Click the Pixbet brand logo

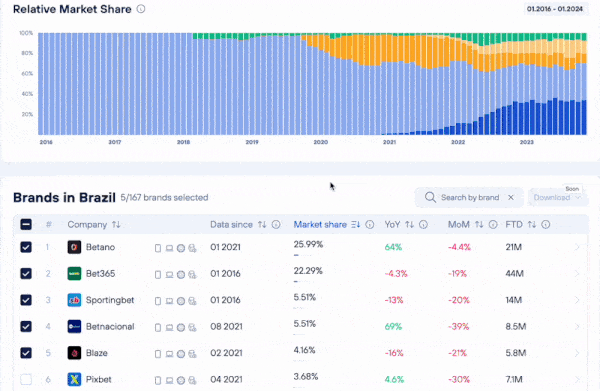(74, 379)
